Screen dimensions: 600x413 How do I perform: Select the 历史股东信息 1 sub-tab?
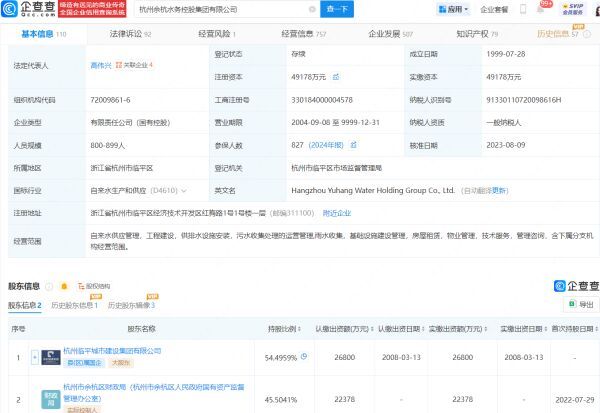[75, 305]
